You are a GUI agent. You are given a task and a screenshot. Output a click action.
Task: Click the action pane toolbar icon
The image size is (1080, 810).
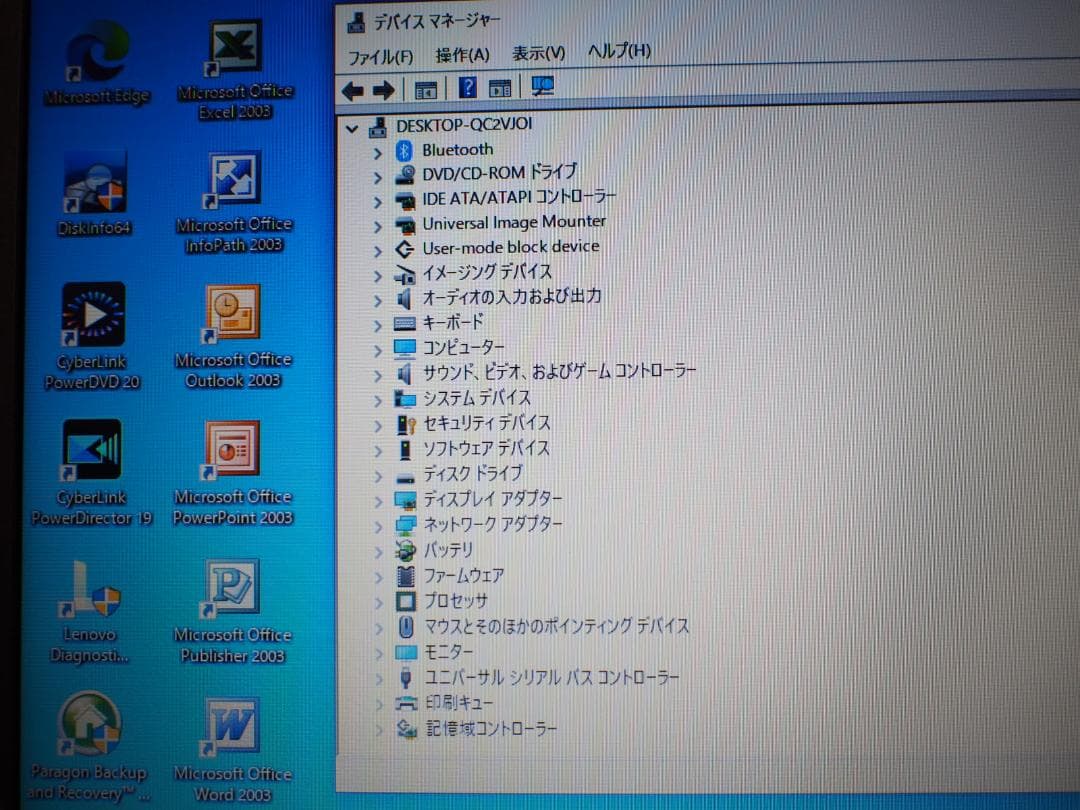500,88
